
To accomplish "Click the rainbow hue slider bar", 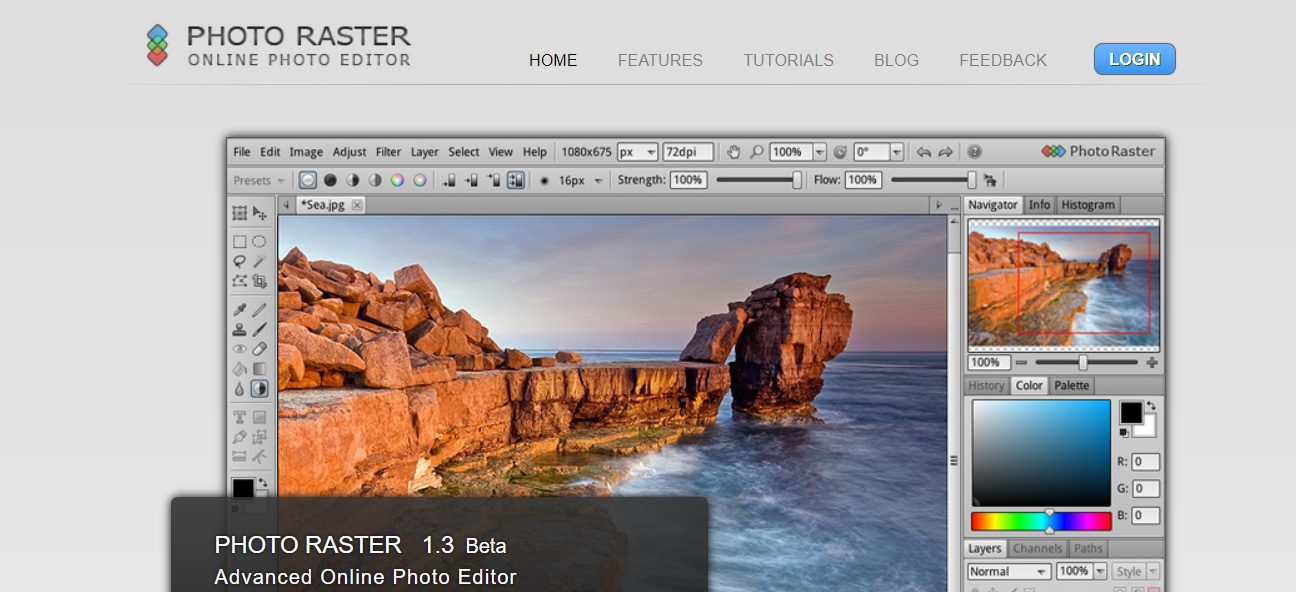I will (1040, 522).
